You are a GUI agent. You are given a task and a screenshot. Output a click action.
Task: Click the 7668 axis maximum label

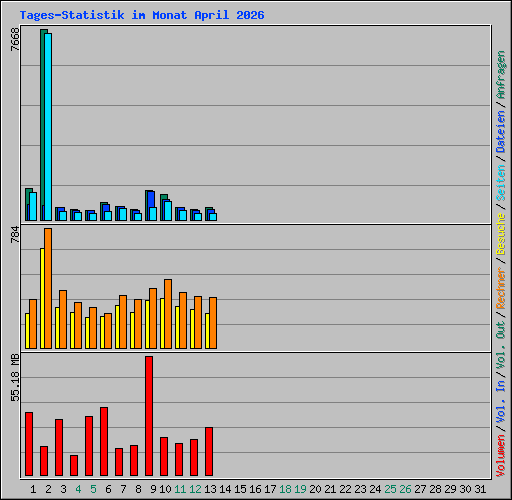coord(15,40)
